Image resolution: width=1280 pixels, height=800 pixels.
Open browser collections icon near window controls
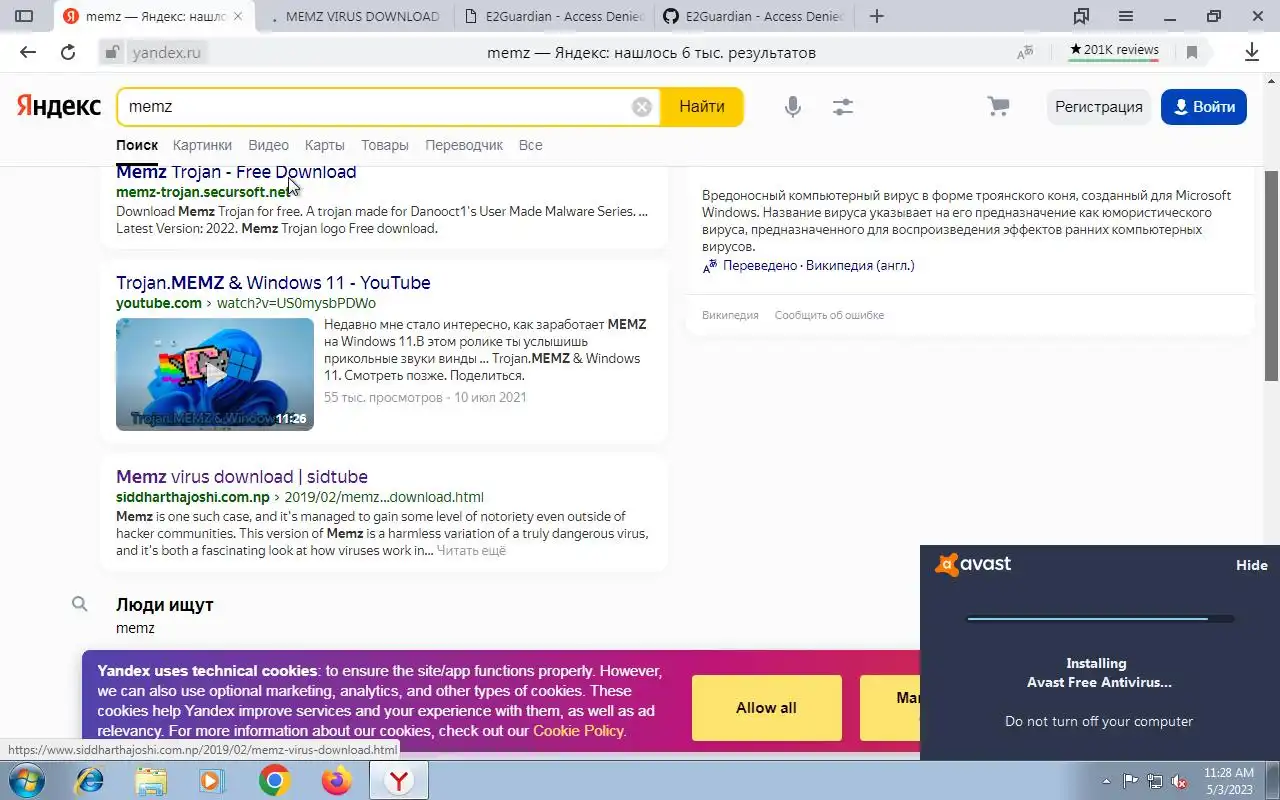pos(1081,16)
